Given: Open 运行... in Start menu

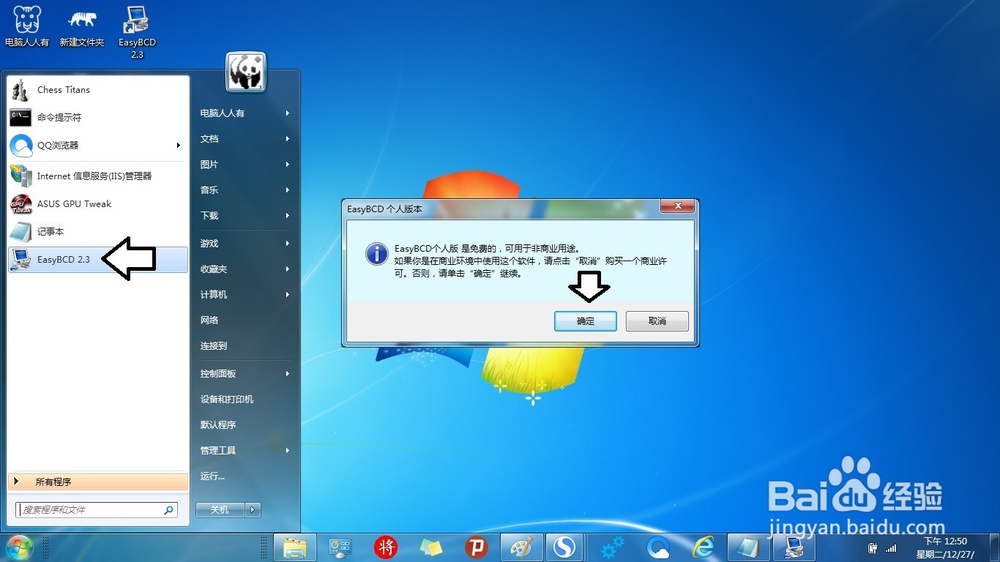Looking at the screenshot, I should click(246, 475).
